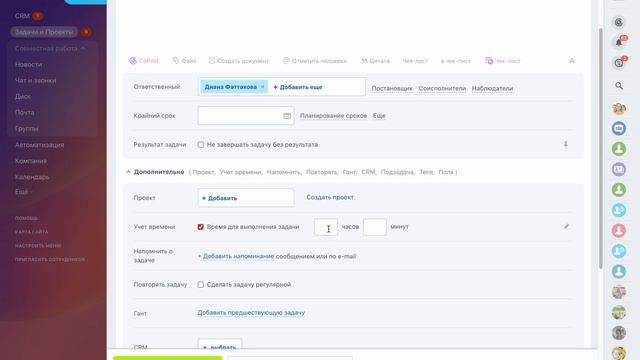Image resolution: width=640 pixels, height=360 pixels.
Task: Open Группы in the left menu
Action: 27,129
